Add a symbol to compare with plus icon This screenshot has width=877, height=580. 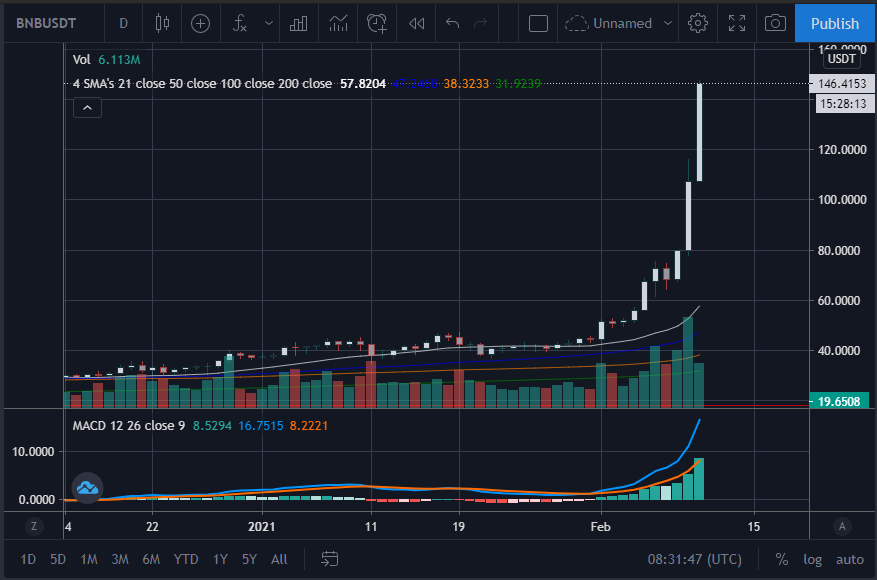[x=200, y=23]
